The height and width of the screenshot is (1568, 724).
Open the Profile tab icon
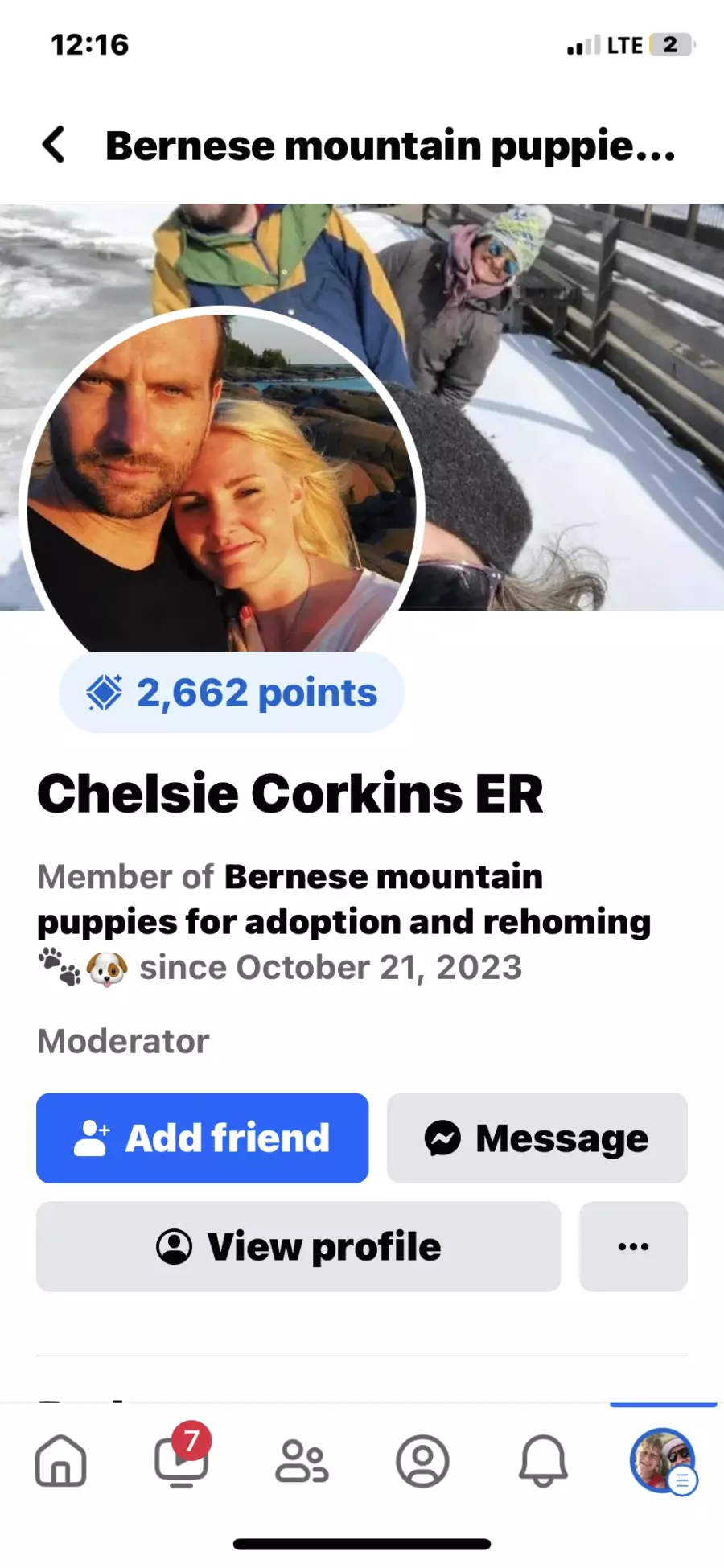pyautogui.click(x=422, y=1460)
